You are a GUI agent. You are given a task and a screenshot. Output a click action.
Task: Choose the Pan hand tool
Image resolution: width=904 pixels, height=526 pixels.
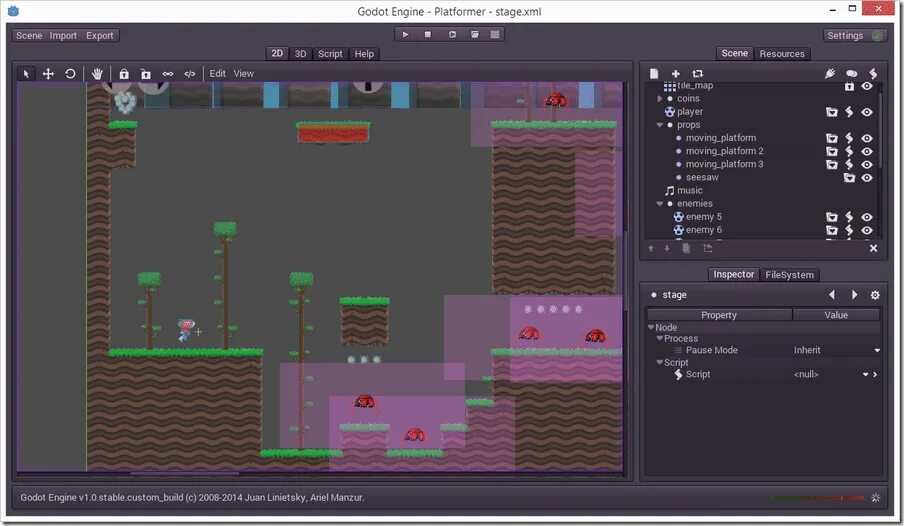97,74
